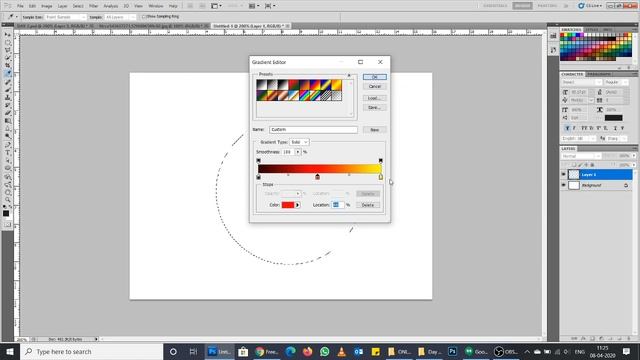Toggle Faux Italic in Character panel
This screenshot has width=640, height=360.
pos(574,128)
